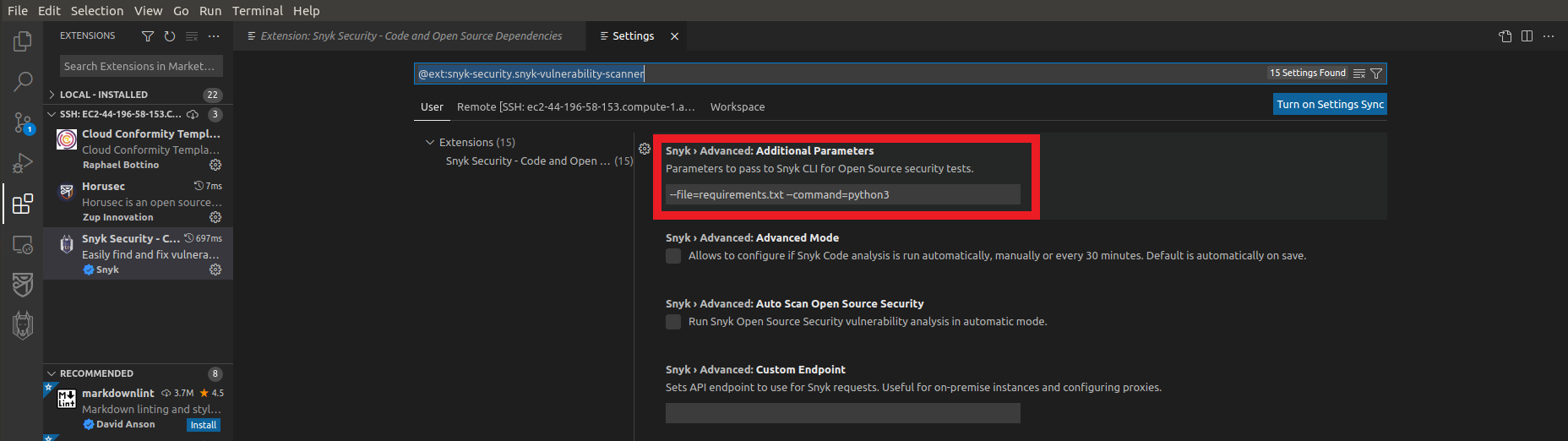Open the Selection menu
1568x441 pixels.
coord(97,11)
